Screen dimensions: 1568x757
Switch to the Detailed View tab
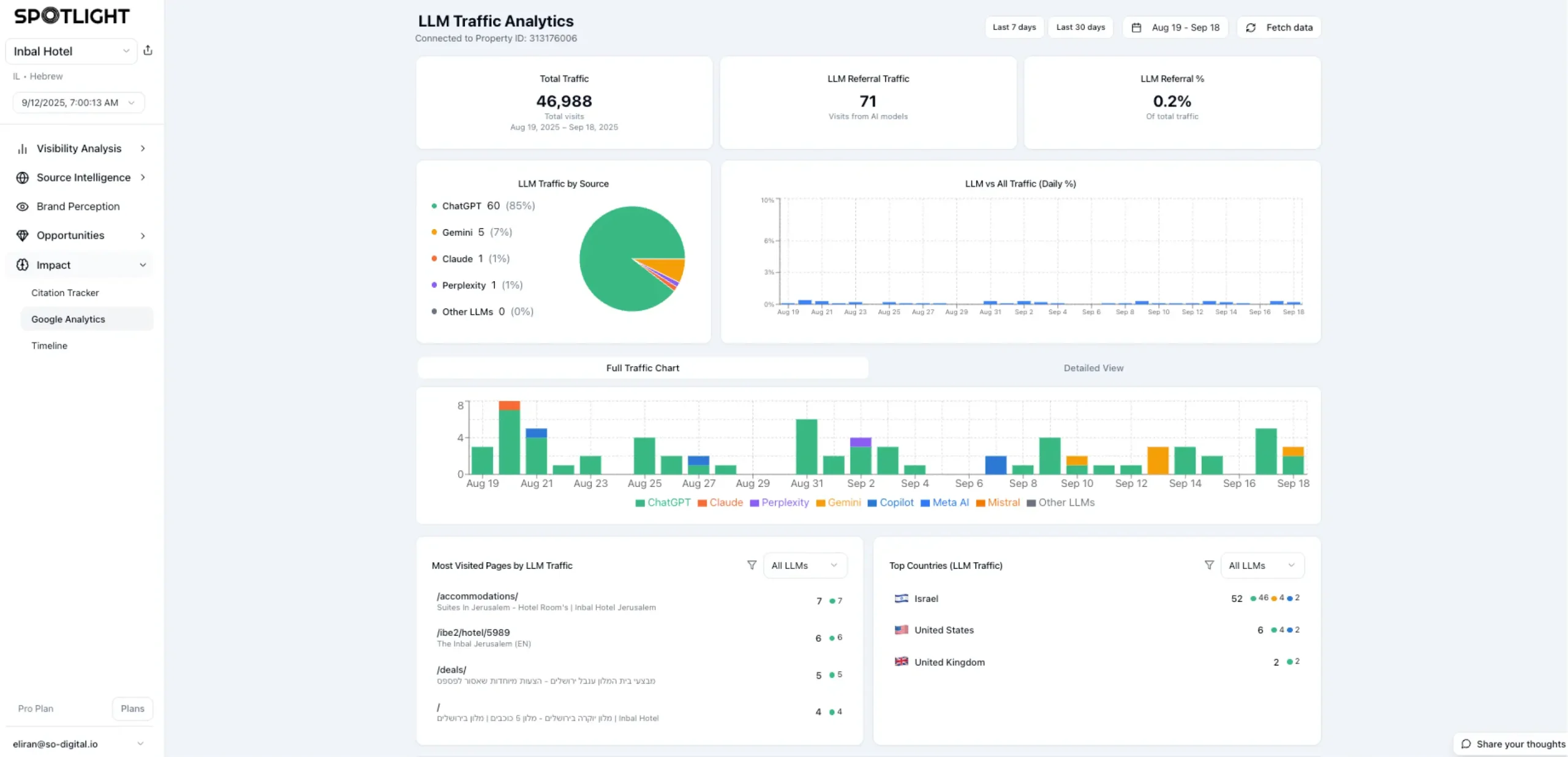point(1093,368)
